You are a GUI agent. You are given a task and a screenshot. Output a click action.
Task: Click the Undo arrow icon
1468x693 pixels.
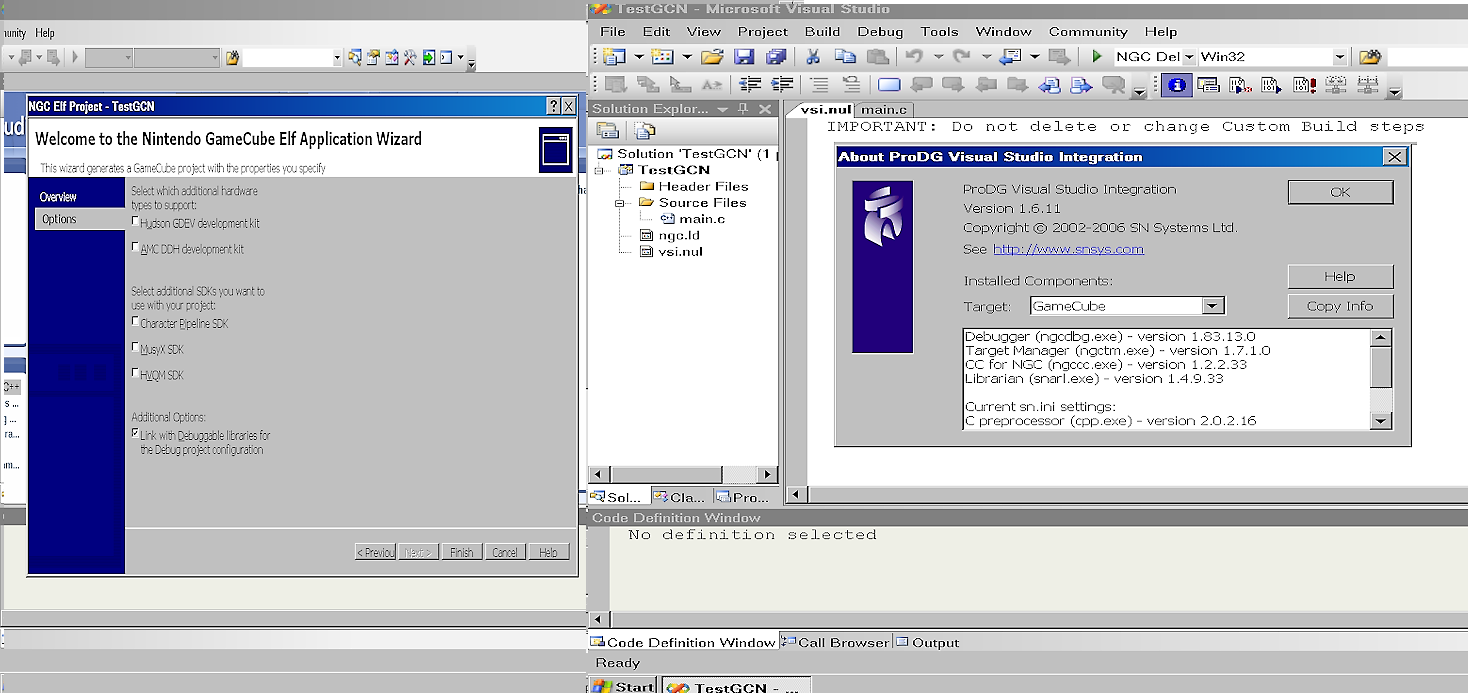[914, 57]
